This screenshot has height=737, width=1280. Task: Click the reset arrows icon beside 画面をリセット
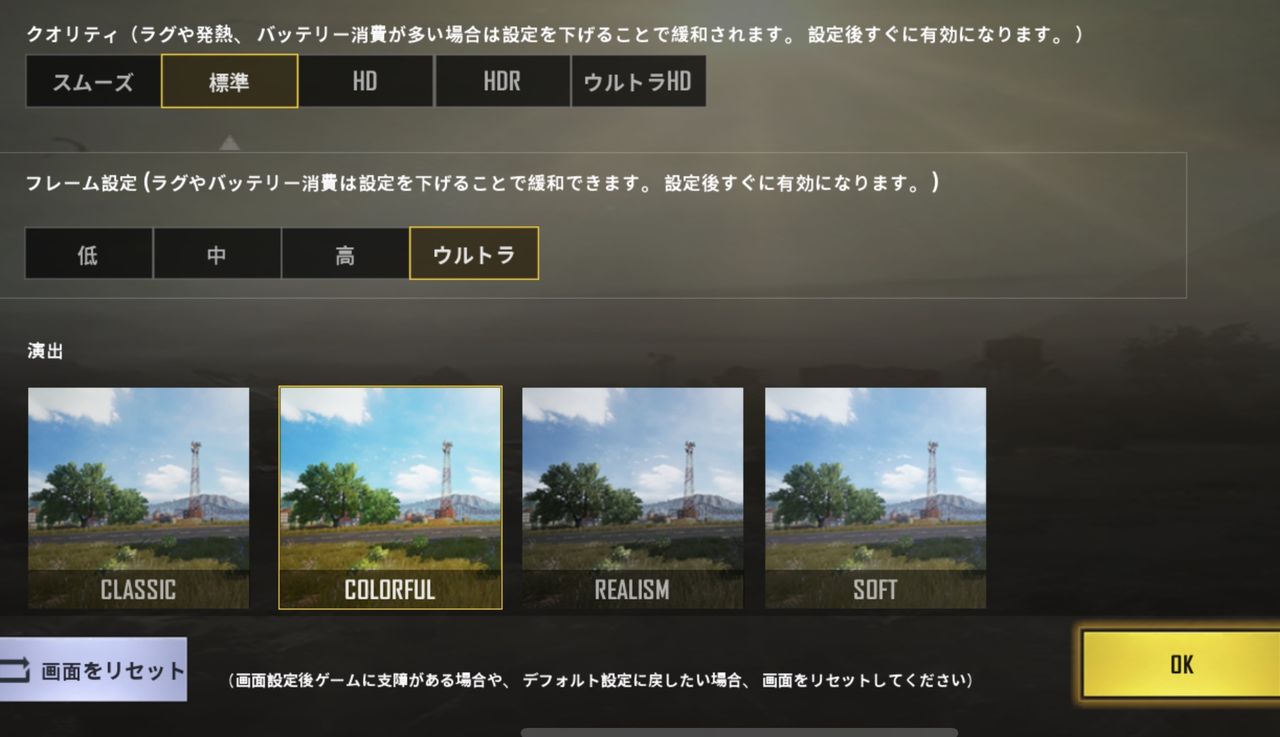[16, 669]
